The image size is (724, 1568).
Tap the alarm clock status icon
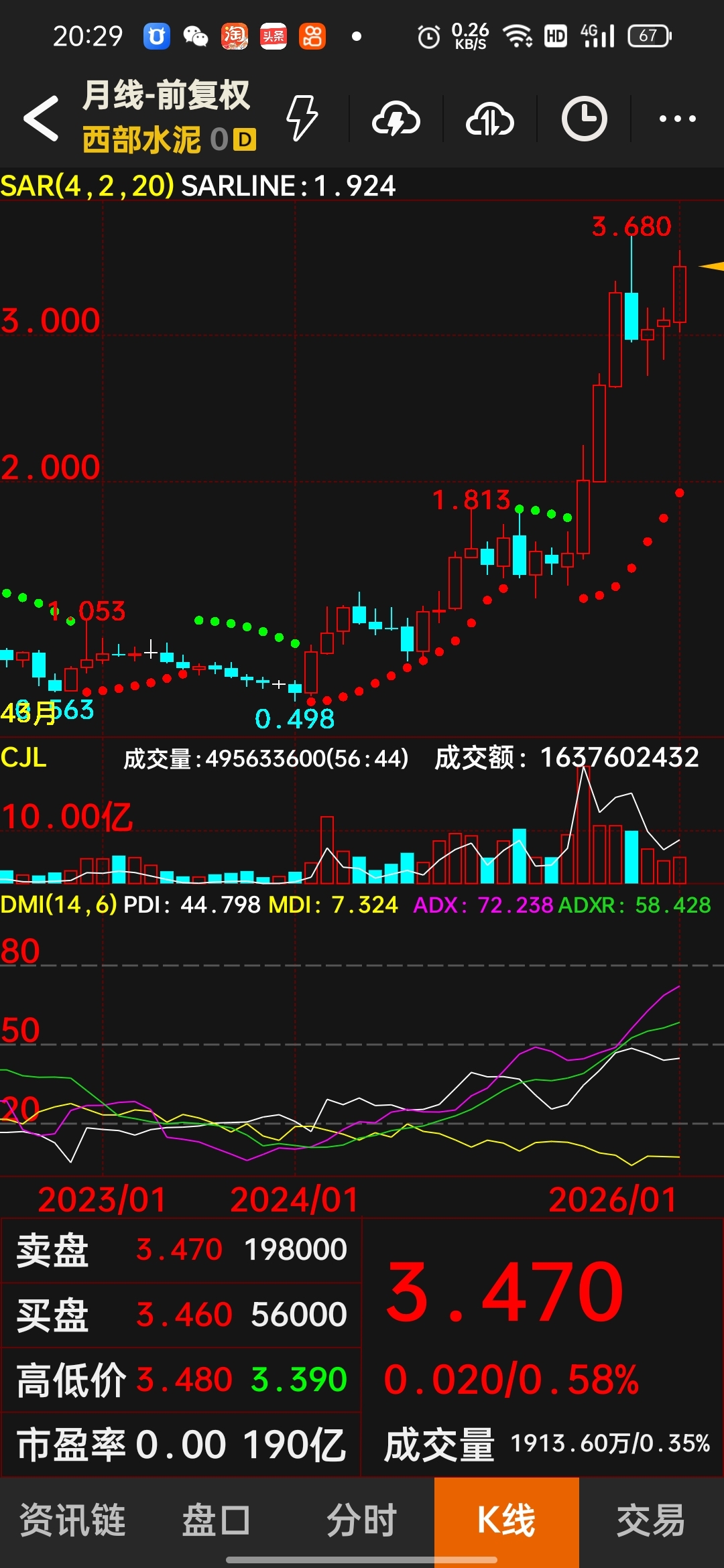tap(429, 36)
